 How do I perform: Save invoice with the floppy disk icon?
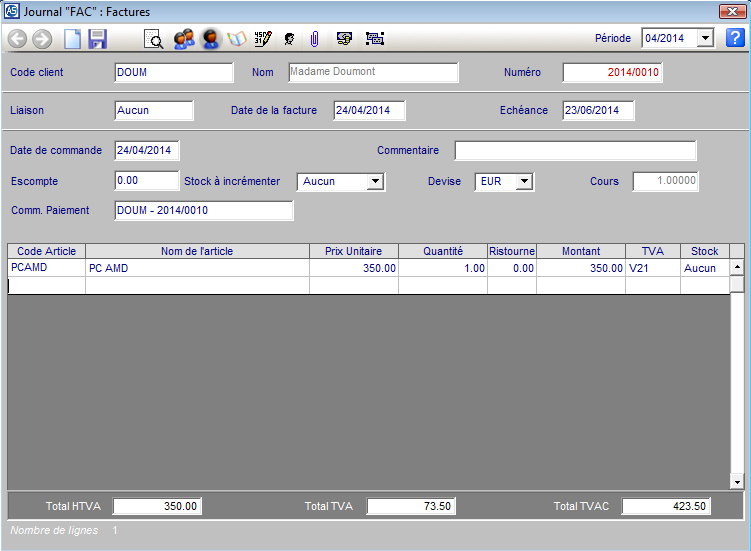tap(97, 39)
